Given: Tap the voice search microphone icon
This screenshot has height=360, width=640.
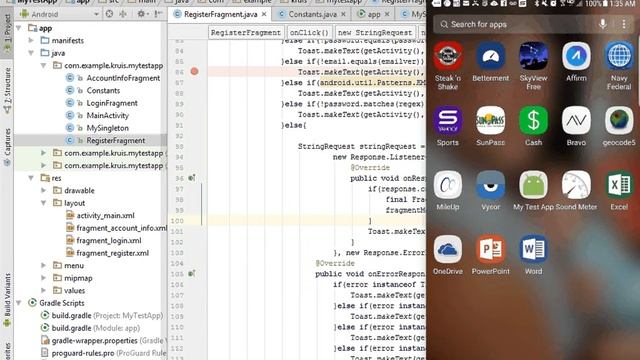Looking at the screenshot, I should (x=603, y=24).
